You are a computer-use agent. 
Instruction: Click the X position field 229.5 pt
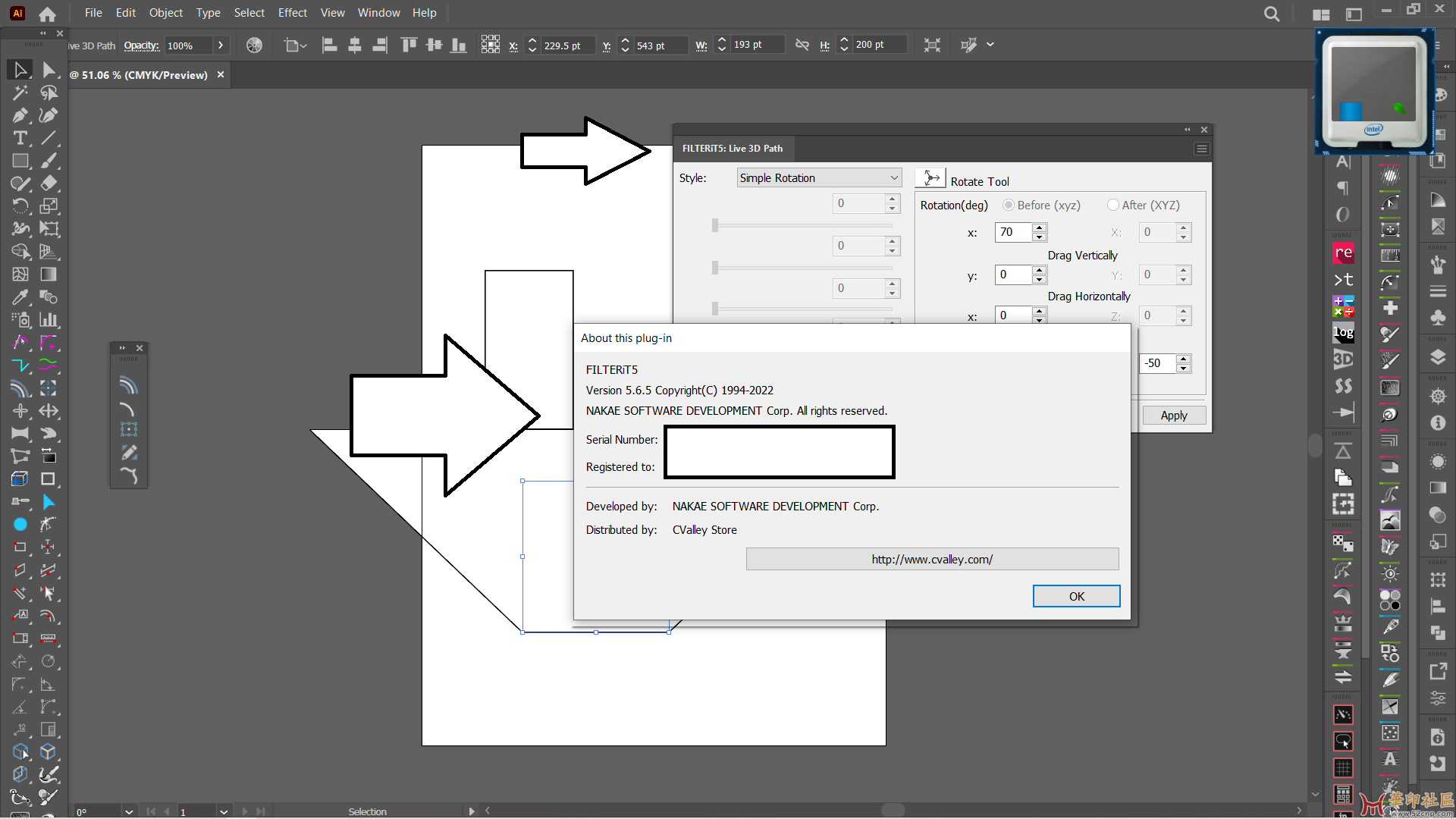[x=568, y=45]
